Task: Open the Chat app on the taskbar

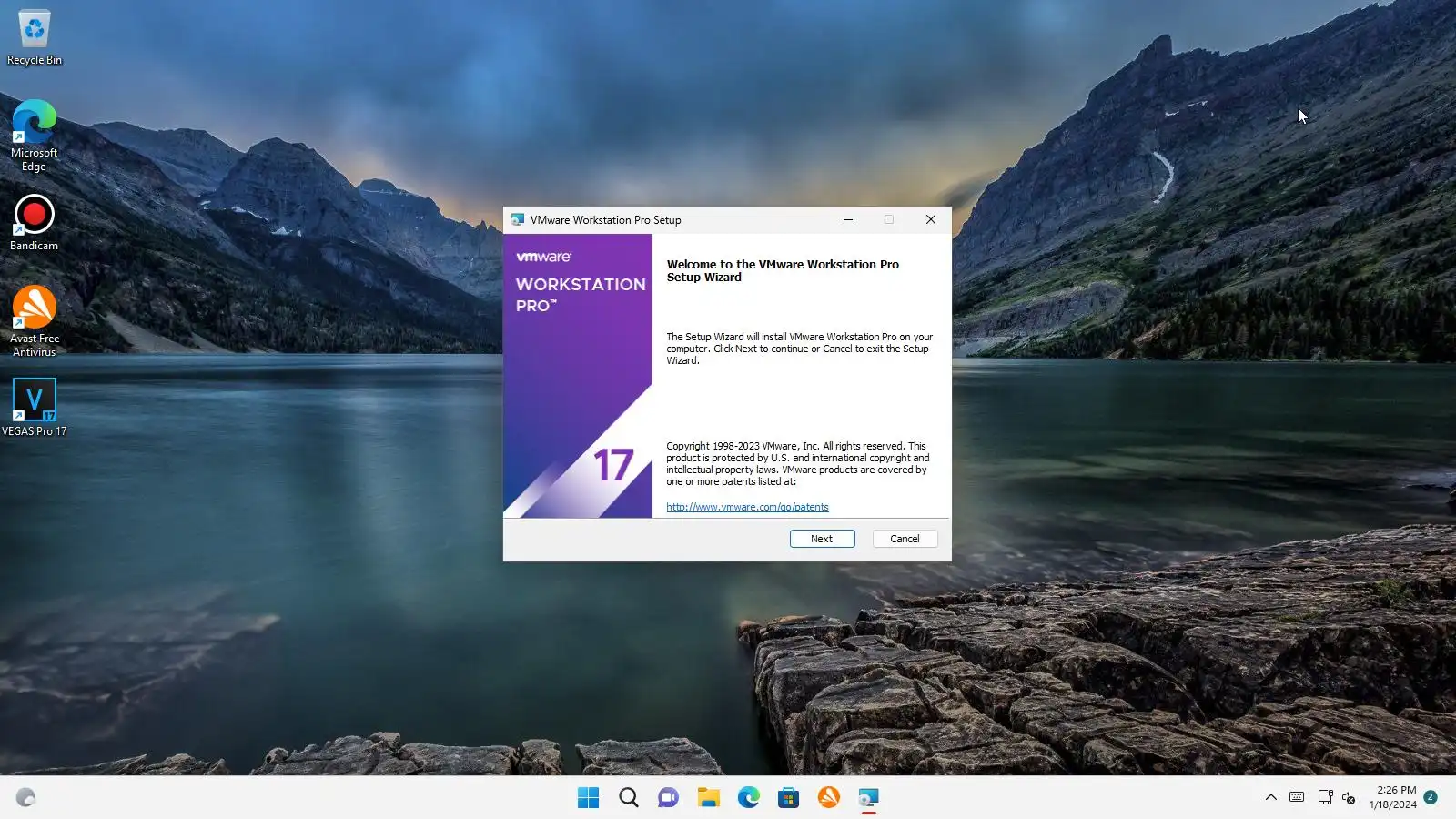Action: point(669,798)
